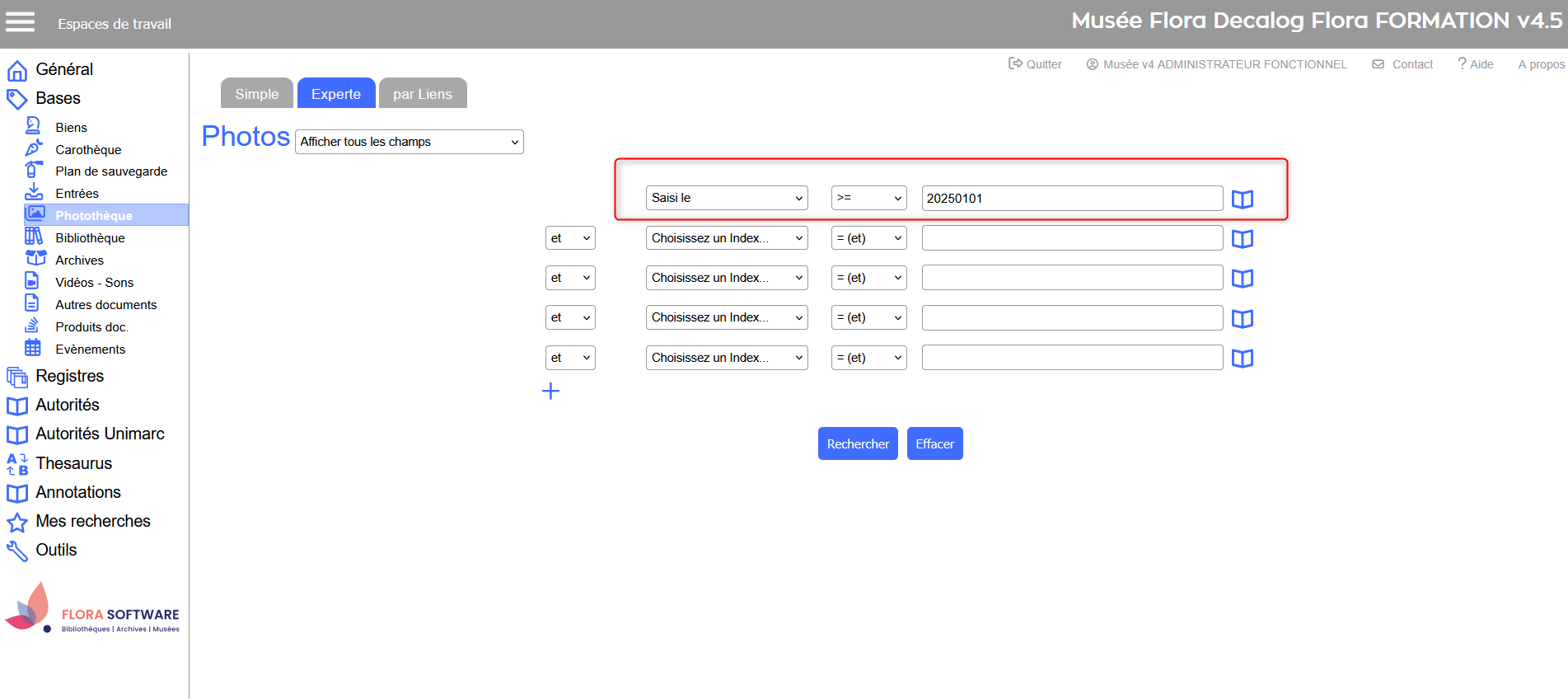Click the Mes recherches star icon
1568x699 pixels.
[x=17, y=523]
